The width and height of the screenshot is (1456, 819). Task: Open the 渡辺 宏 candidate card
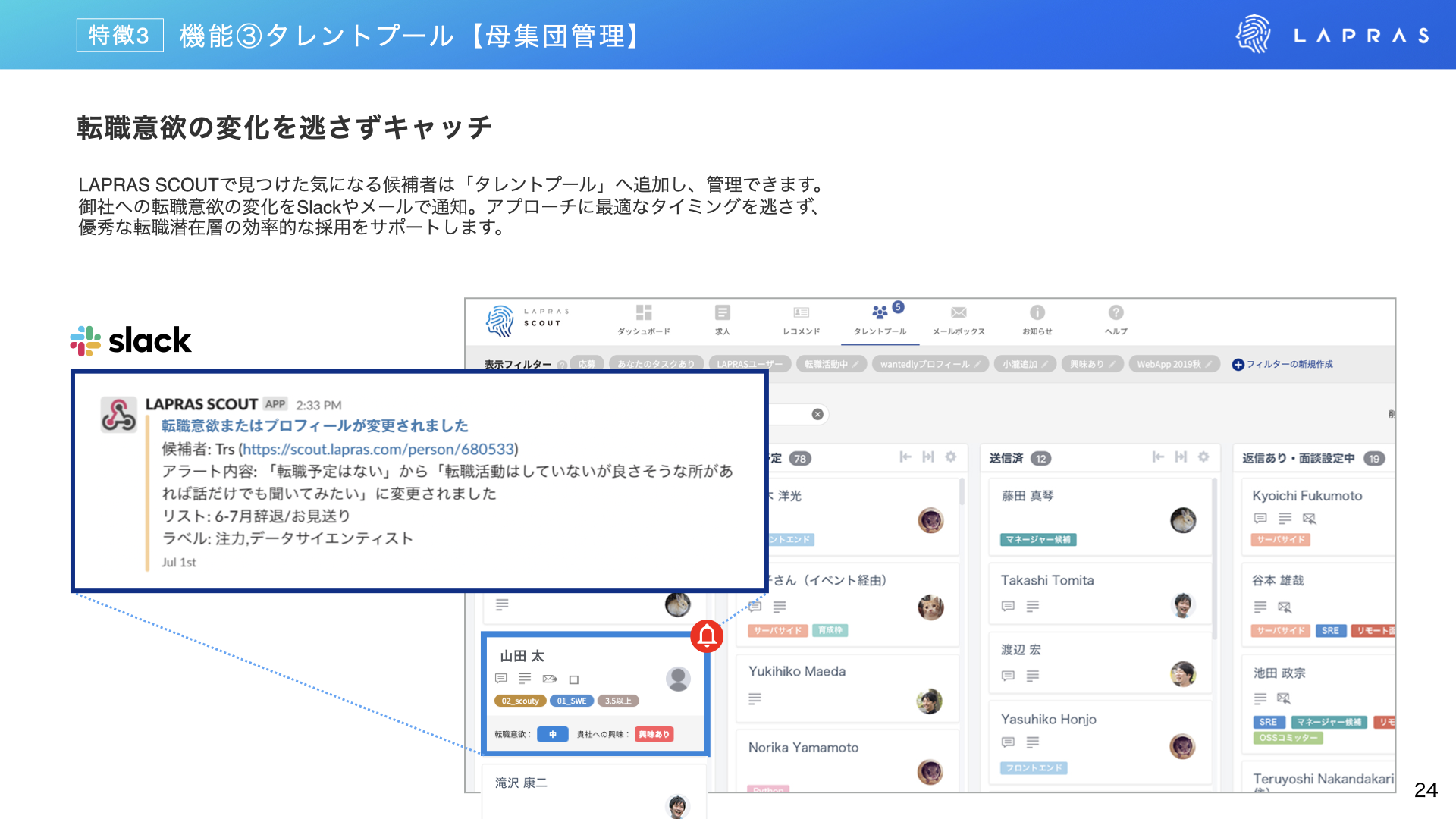coord(1100,663)
